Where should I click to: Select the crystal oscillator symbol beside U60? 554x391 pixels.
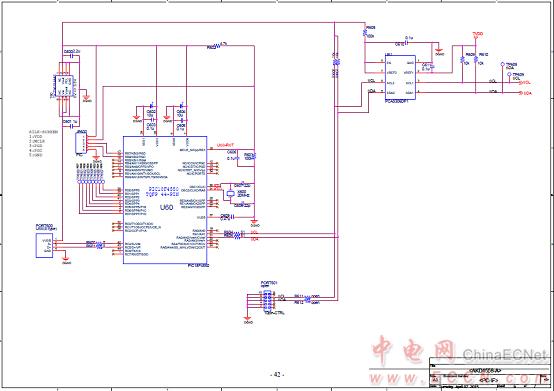click(x=231, y=194)
